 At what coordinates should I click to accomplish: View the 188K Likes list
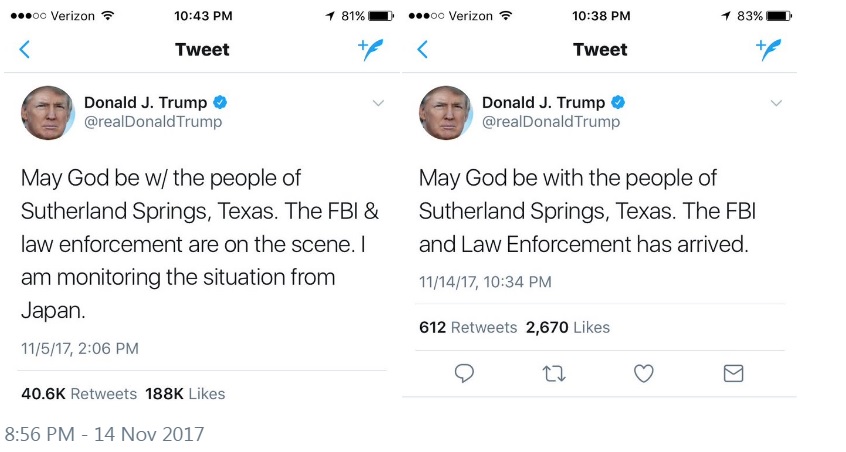pos(185,393)
